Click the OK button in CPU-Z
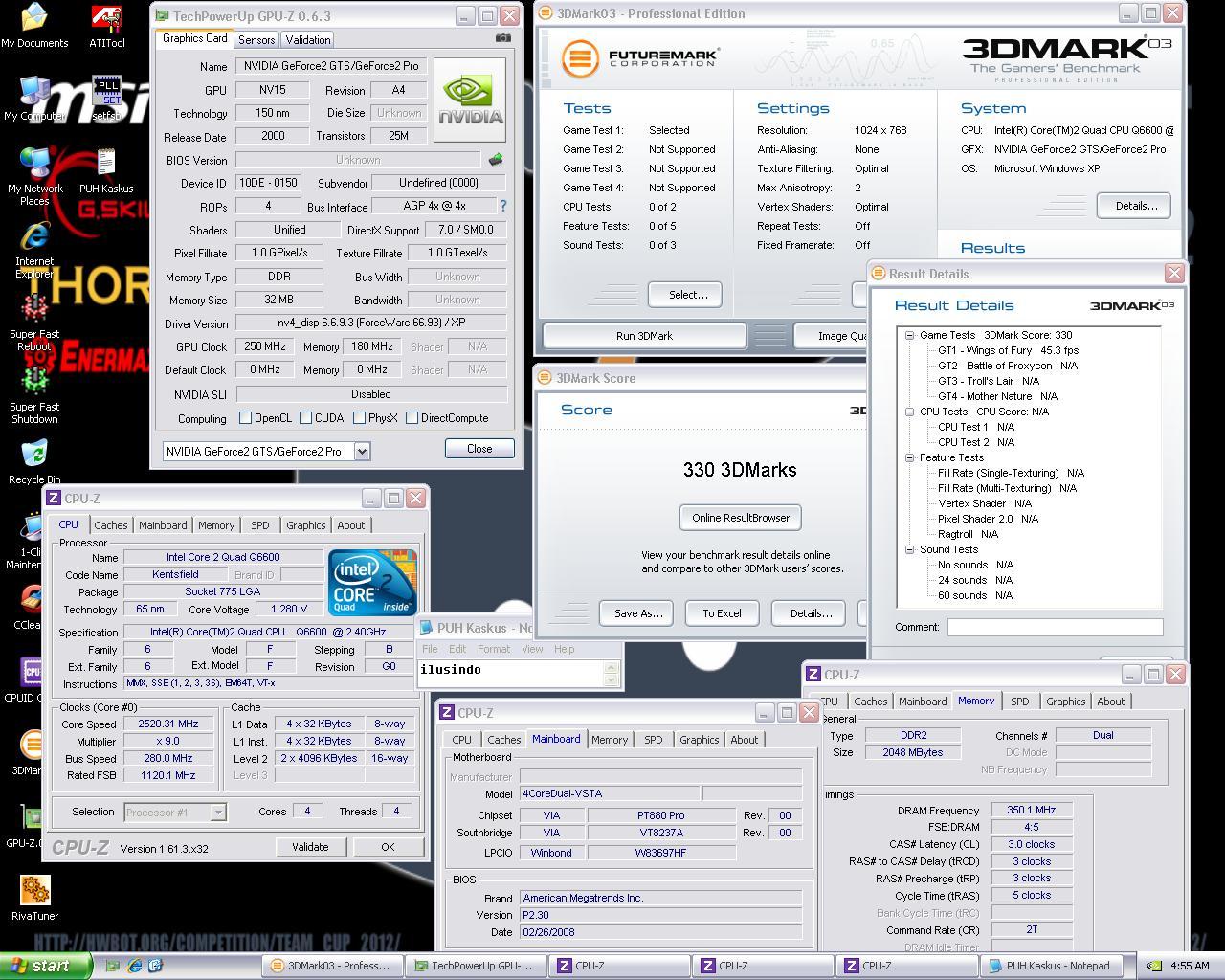1225x980 pixels. coord(388,847)
